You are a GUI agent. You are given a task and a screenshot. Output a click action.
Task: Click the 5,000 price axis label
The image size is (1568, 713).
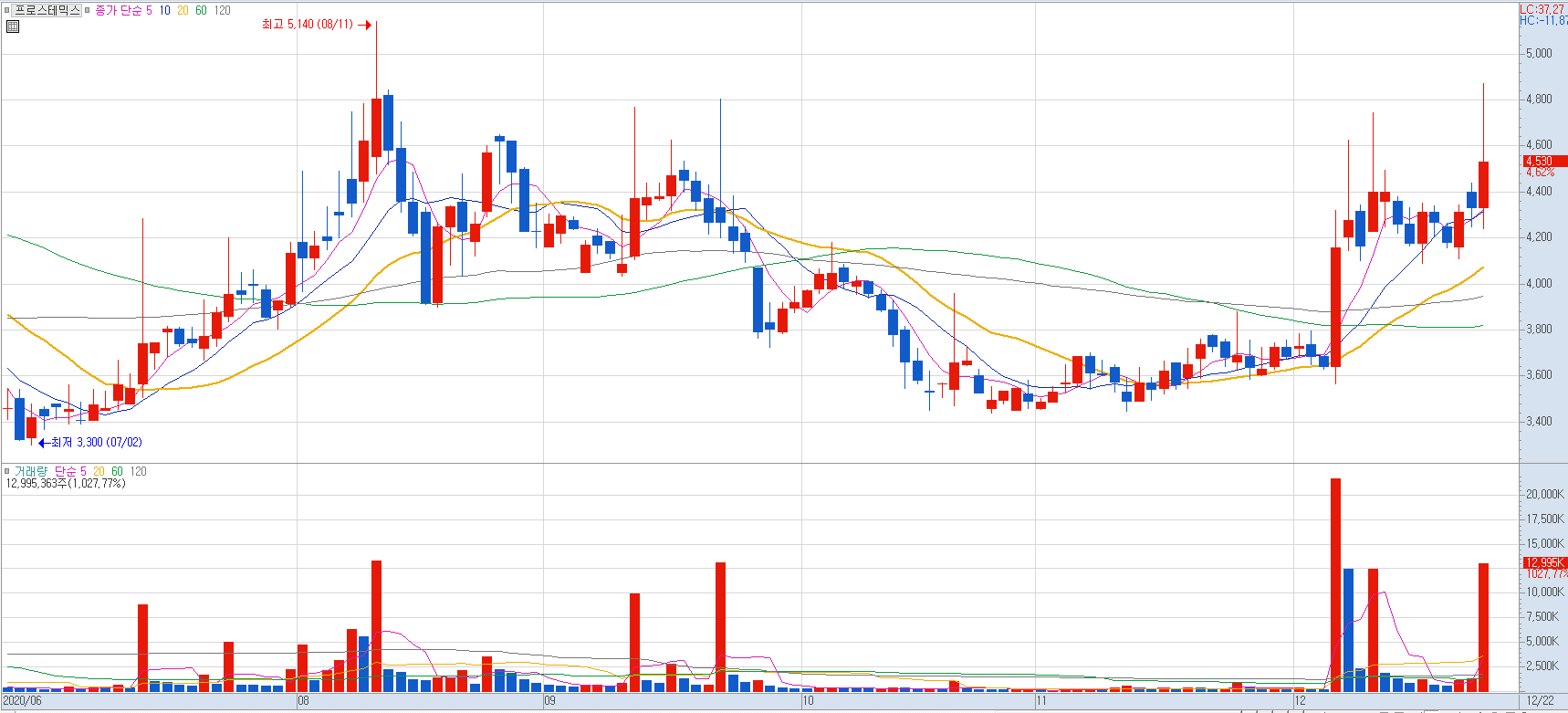[x=1539, y=53]
